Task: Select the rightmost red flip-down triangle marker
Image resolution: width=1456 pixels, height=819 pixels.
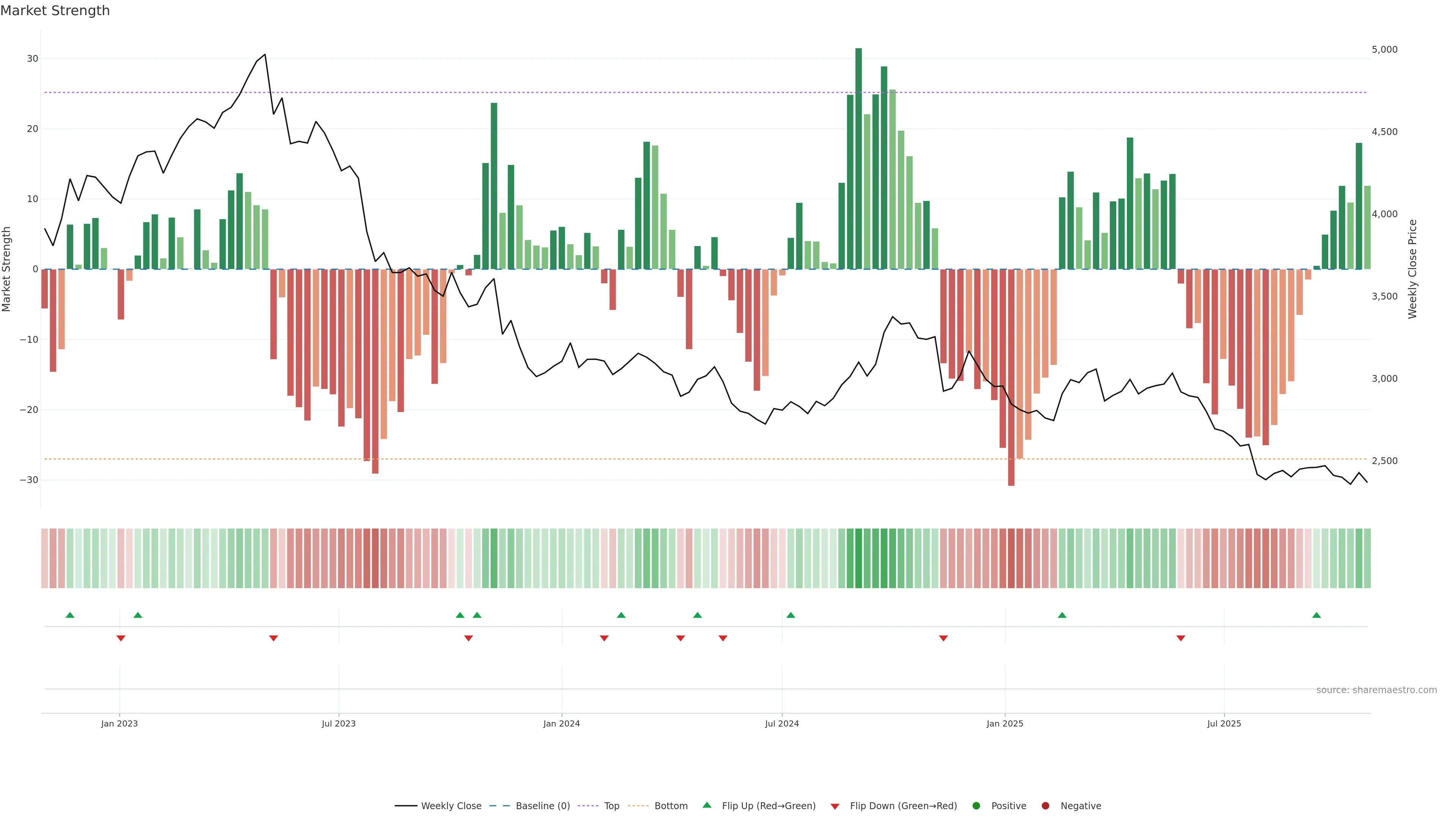Action: click(x=1181, y=638)
